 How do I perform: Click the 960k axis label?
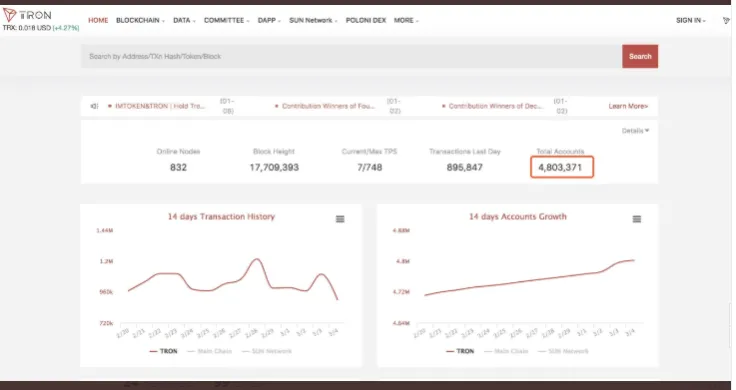pos(106,292)
